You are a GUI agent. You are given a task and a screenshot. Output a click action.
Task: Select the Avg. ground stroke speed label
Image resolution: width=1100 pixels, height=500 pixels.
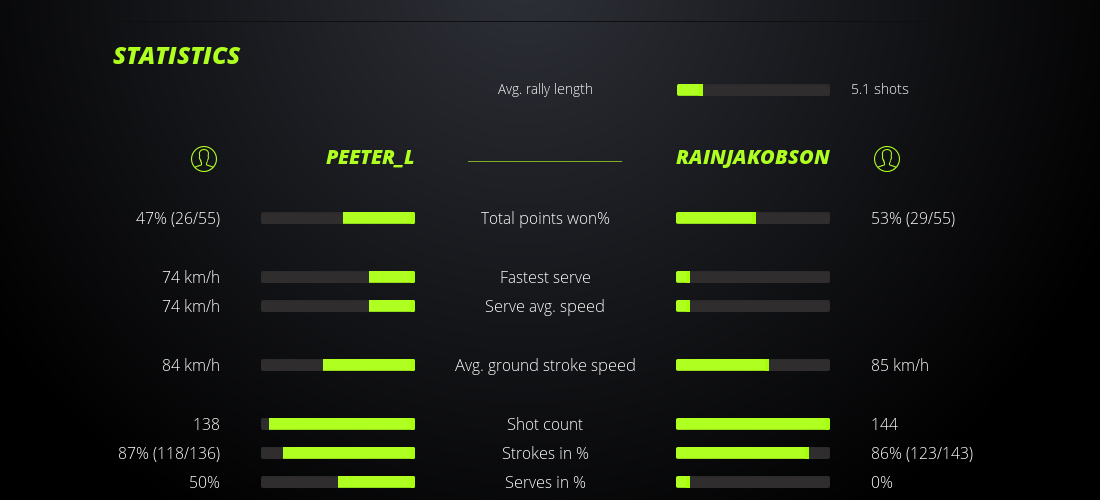(x=545, y=365)
